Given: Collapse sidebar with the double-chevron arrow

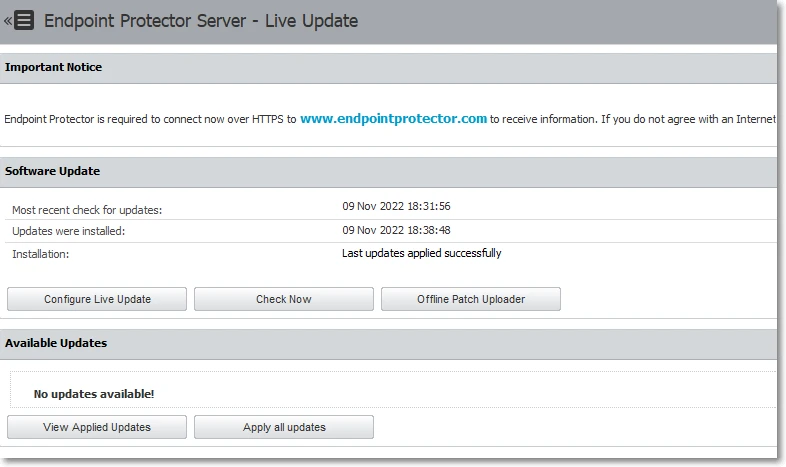Looking at the screenshot, I should [8, 21].
